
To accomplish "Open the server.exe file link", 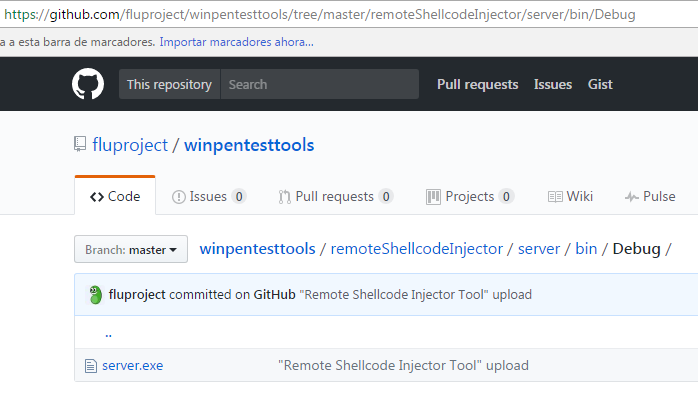I will tap(133, 365).
